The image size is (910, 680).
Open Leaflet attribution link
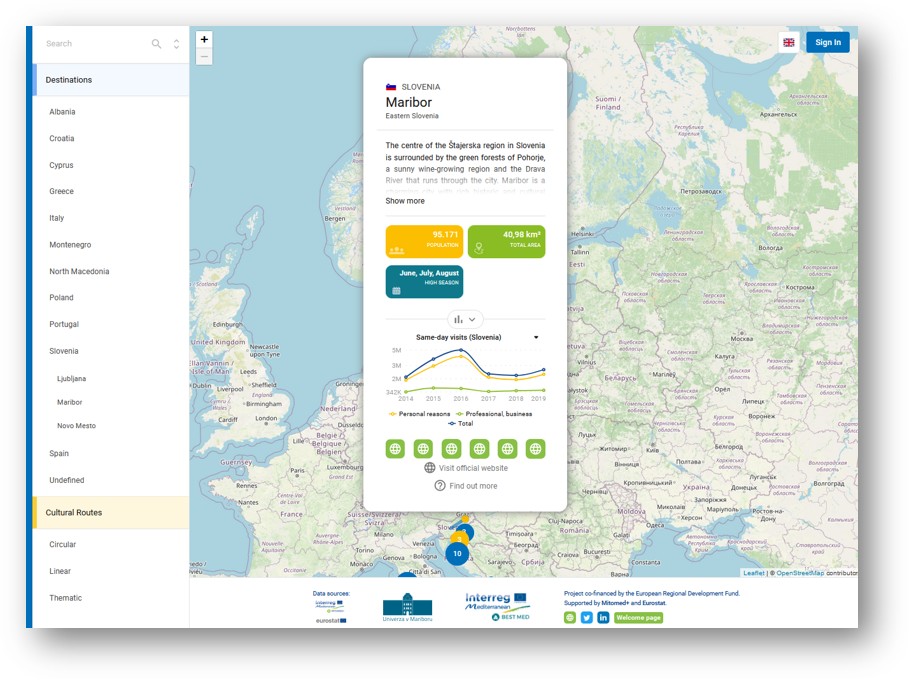tap(754, 573)
